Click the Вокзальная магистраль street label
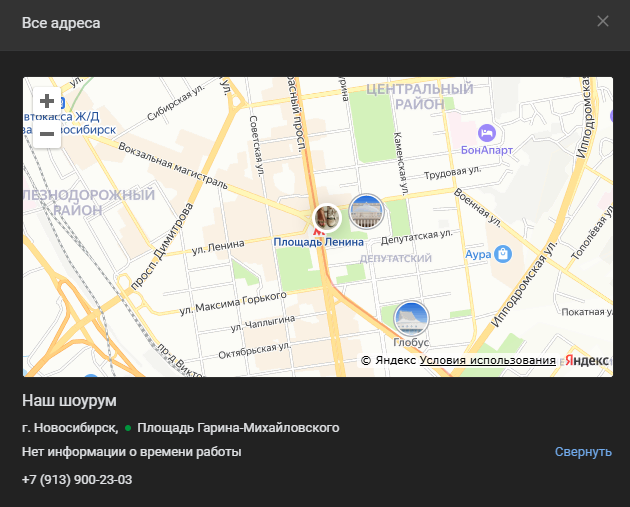 tap(172, 167)
